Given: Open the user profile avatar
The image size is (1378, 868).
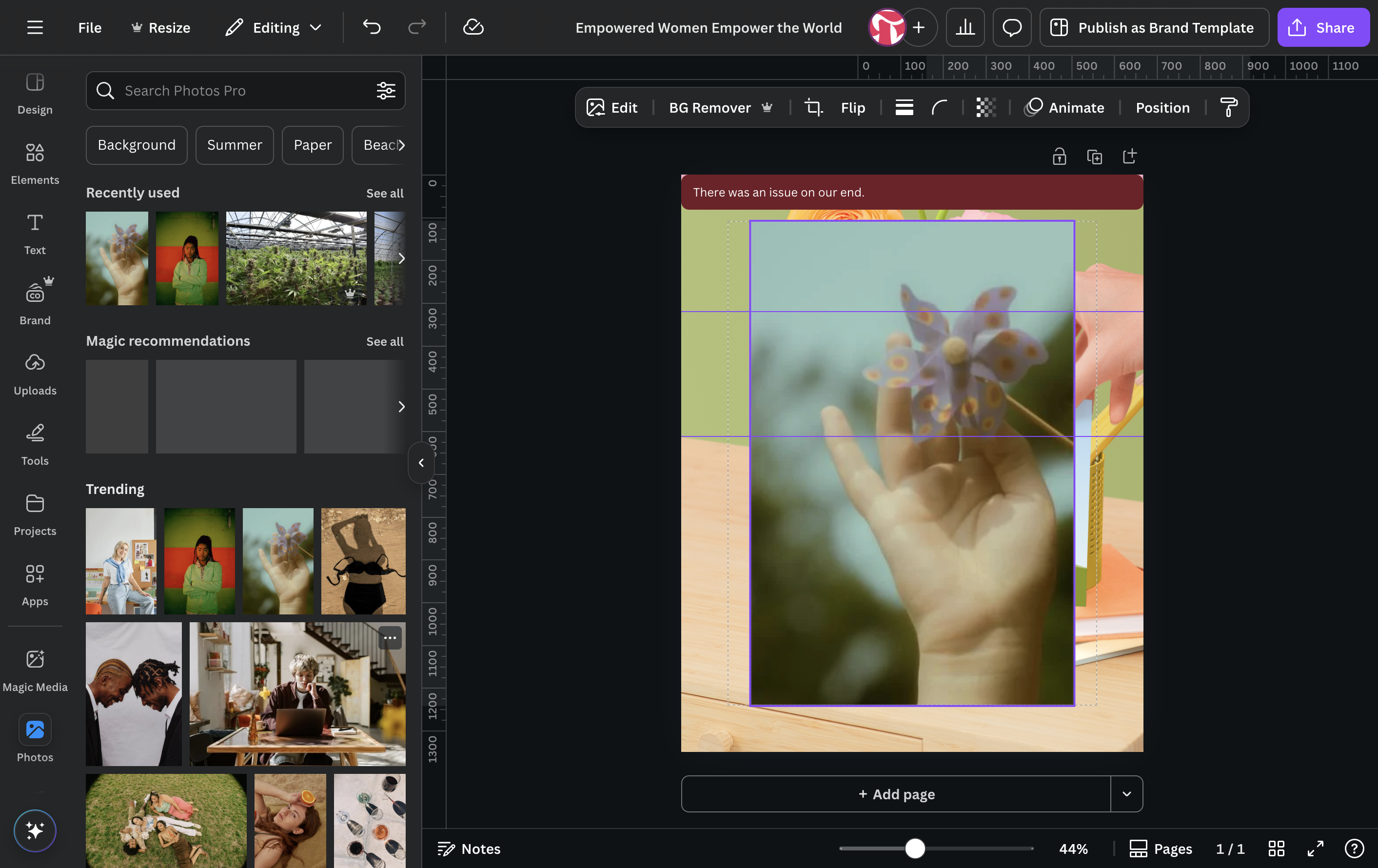Looking at the screenshot, I should coord(886,27).
